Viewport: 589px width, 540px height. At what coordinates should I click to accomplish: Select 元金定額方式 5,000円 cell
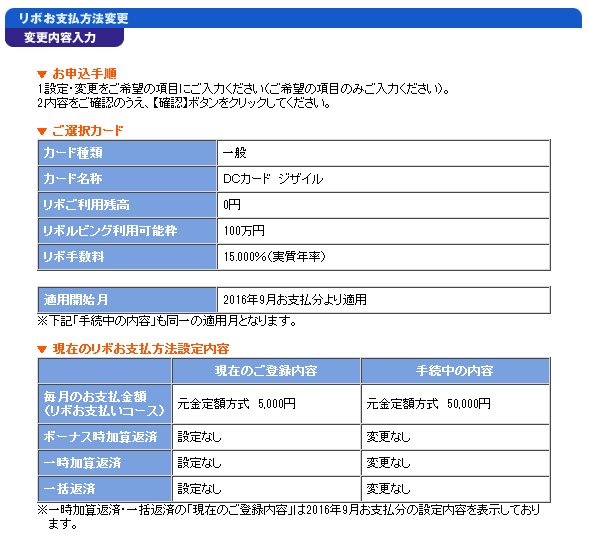pos(266,404)
